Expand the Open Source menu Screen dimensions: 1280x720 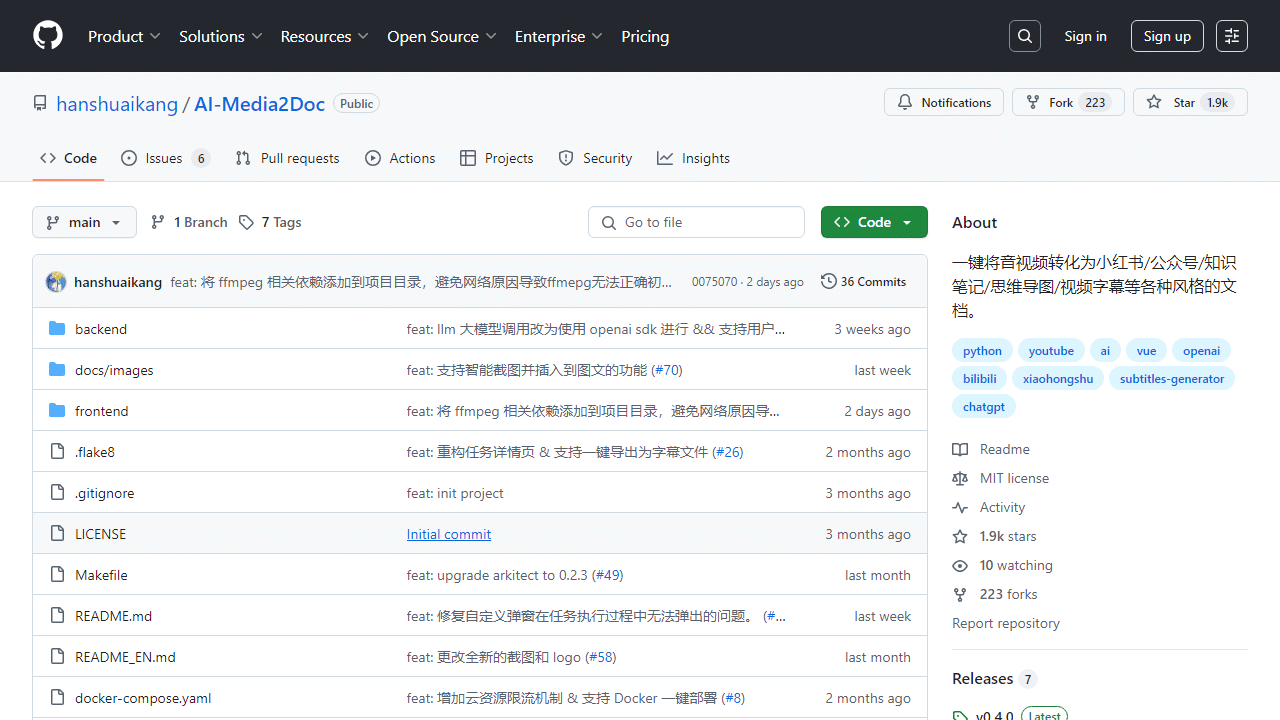tap(441, 36)
